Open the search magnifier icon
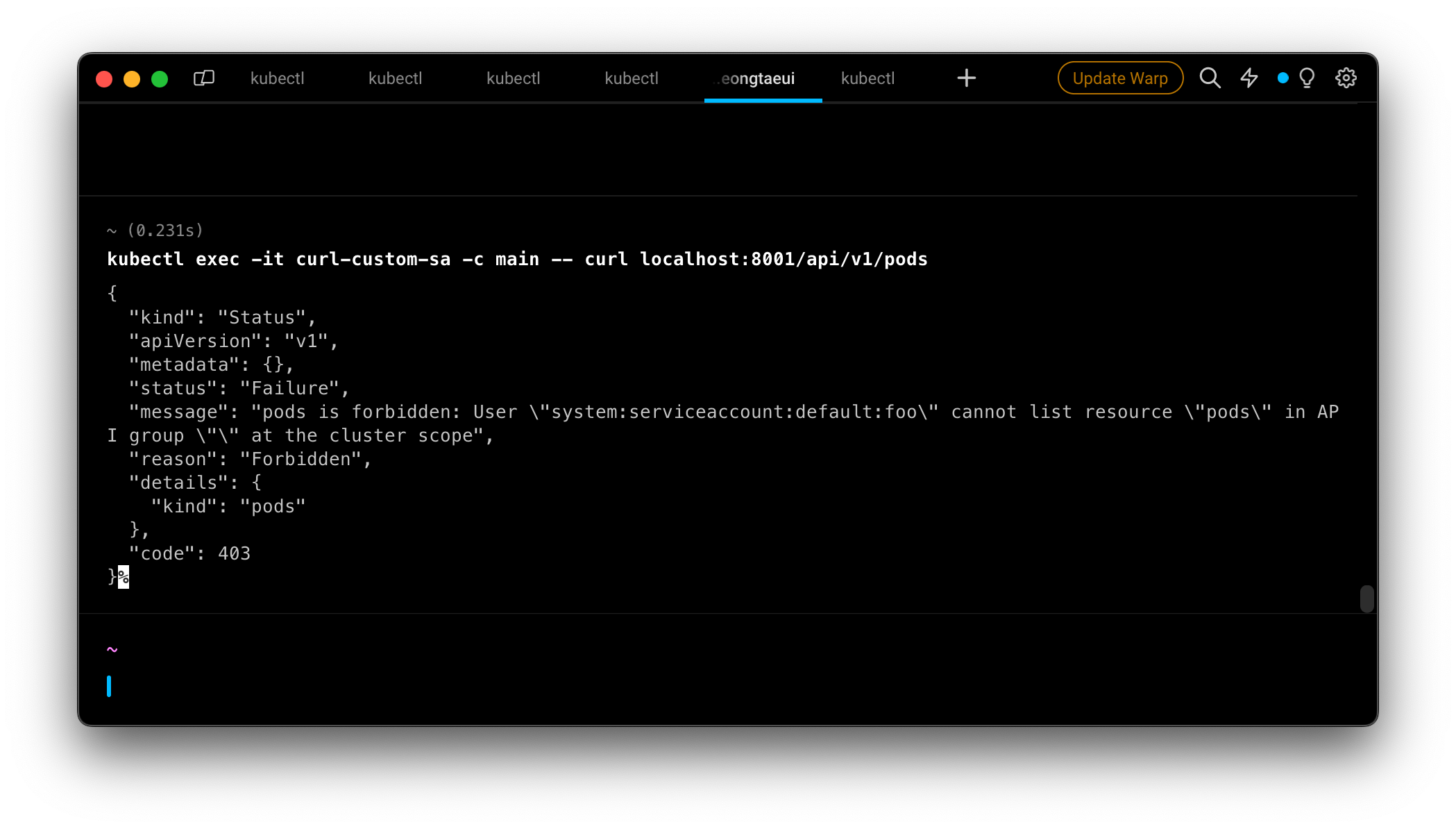The image size is (1456, 829). click(1210, 78)
